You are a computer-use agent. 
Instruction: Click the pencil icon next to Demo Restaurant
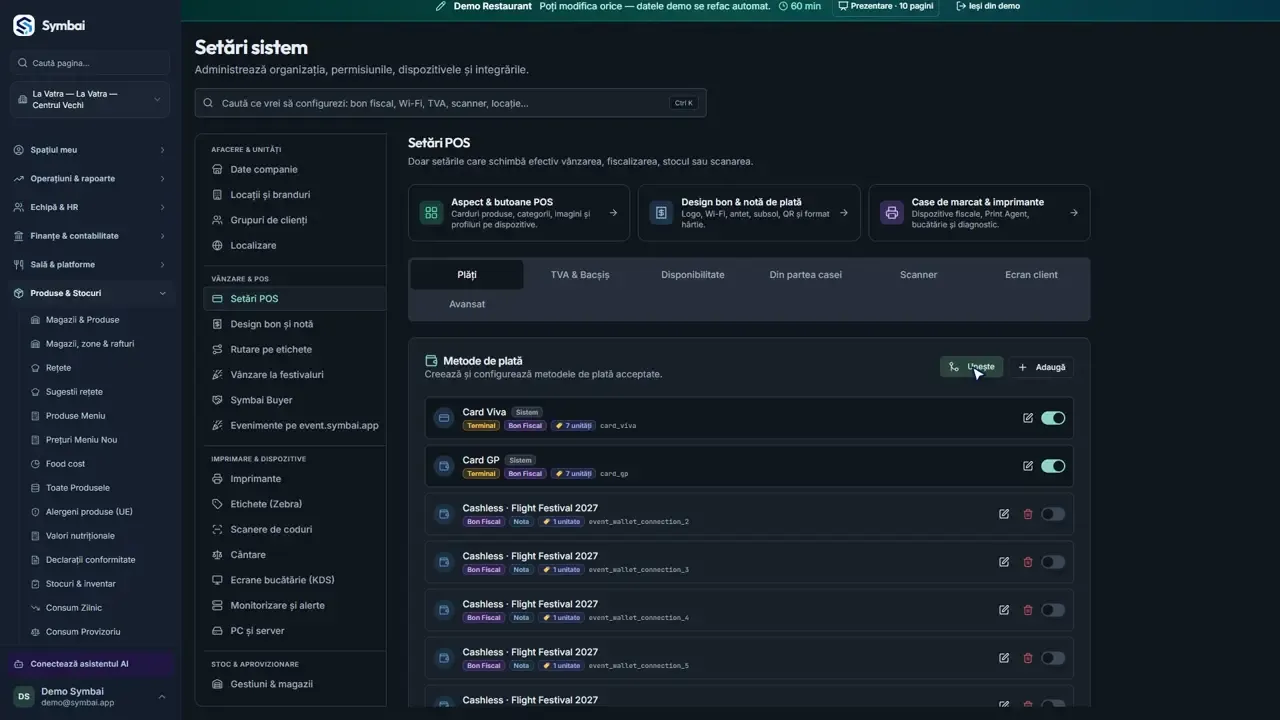coord(441,6)
